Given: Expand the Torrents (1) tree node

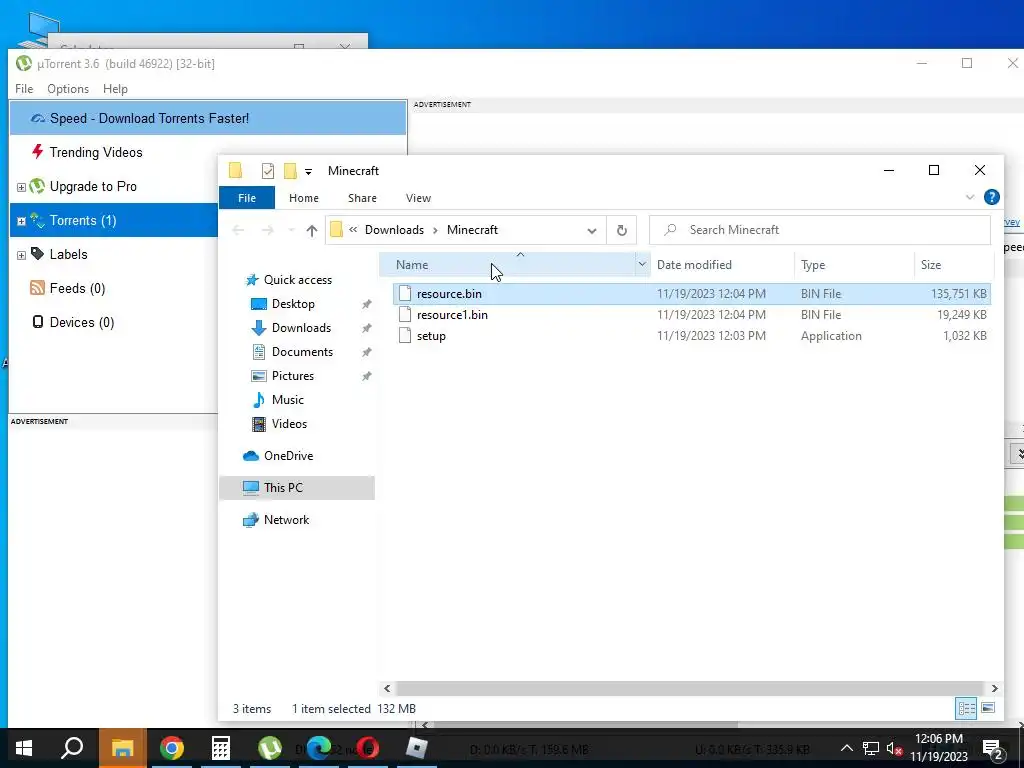Looking at the screenshot, I should pos(21,221).
